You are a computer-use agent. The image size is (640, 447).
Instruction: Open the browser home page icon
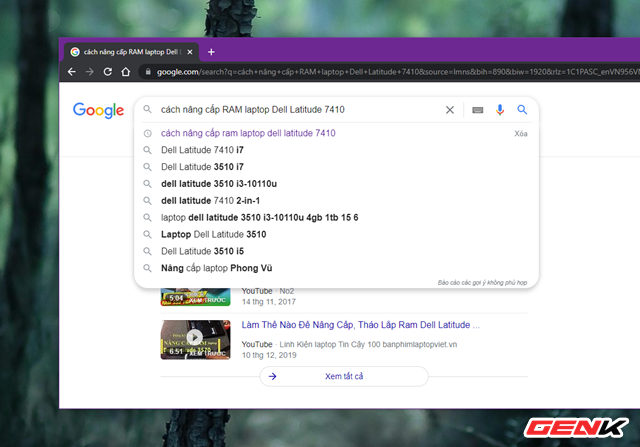pyautogui.click(x=126, y=72)
